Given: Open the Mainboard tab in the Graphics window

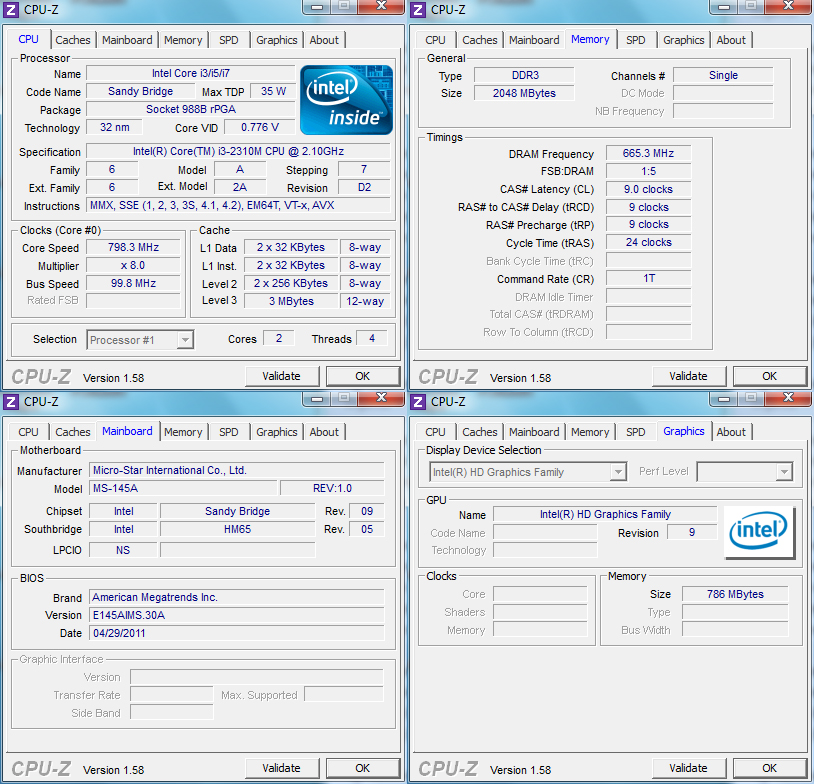Looking at the screenshot, I should (534, 432).
